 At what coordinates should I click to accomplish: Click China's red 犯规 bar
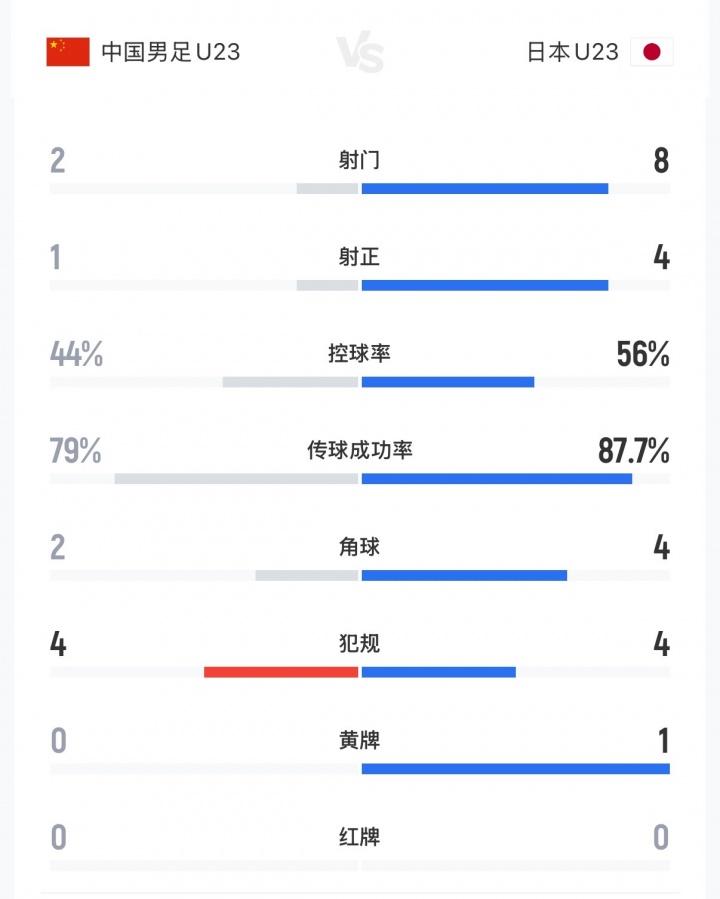tap(281, 672)
